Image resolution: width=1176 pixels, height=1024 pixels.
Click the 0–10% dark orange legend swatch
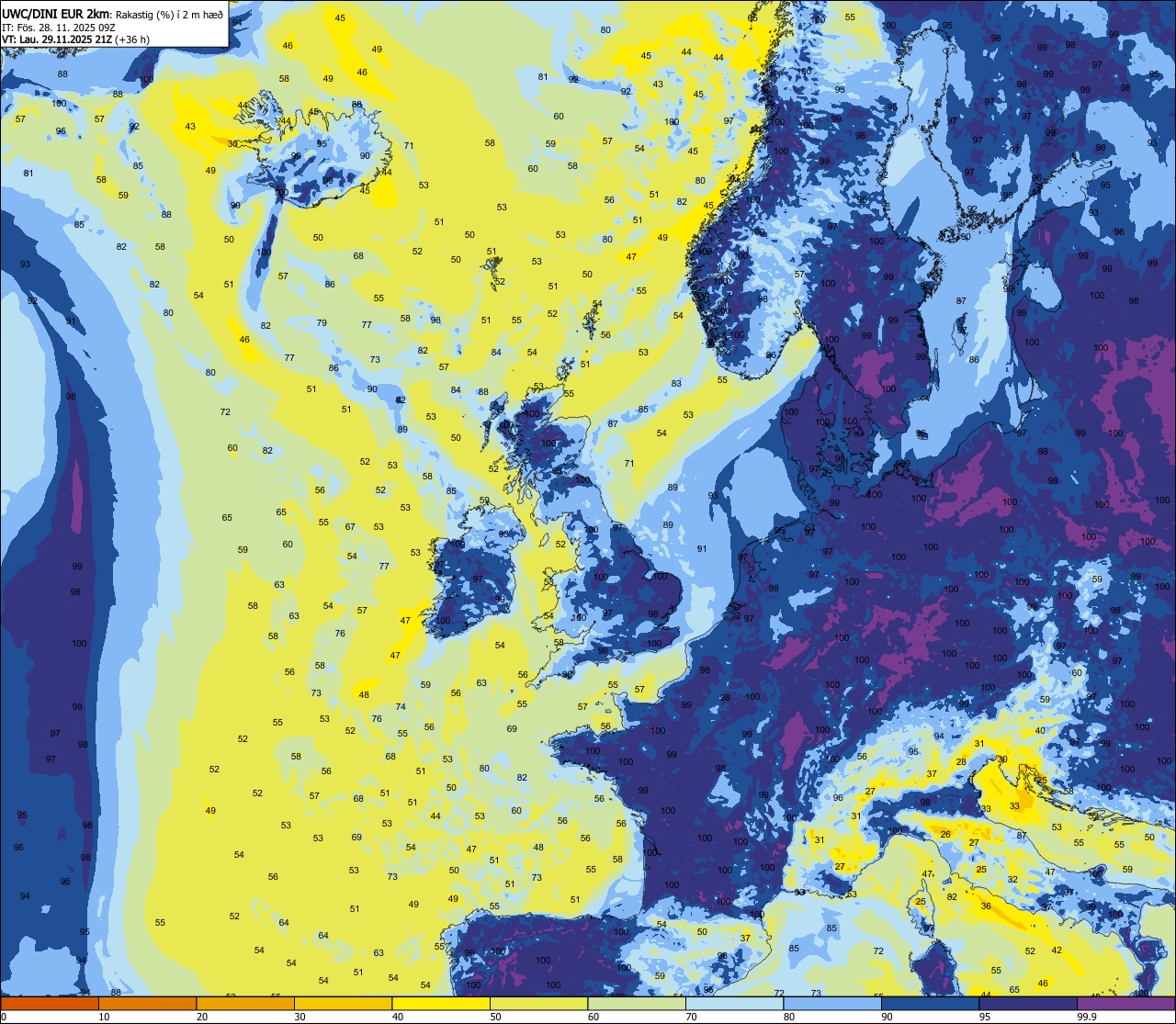coord(50,1003)
